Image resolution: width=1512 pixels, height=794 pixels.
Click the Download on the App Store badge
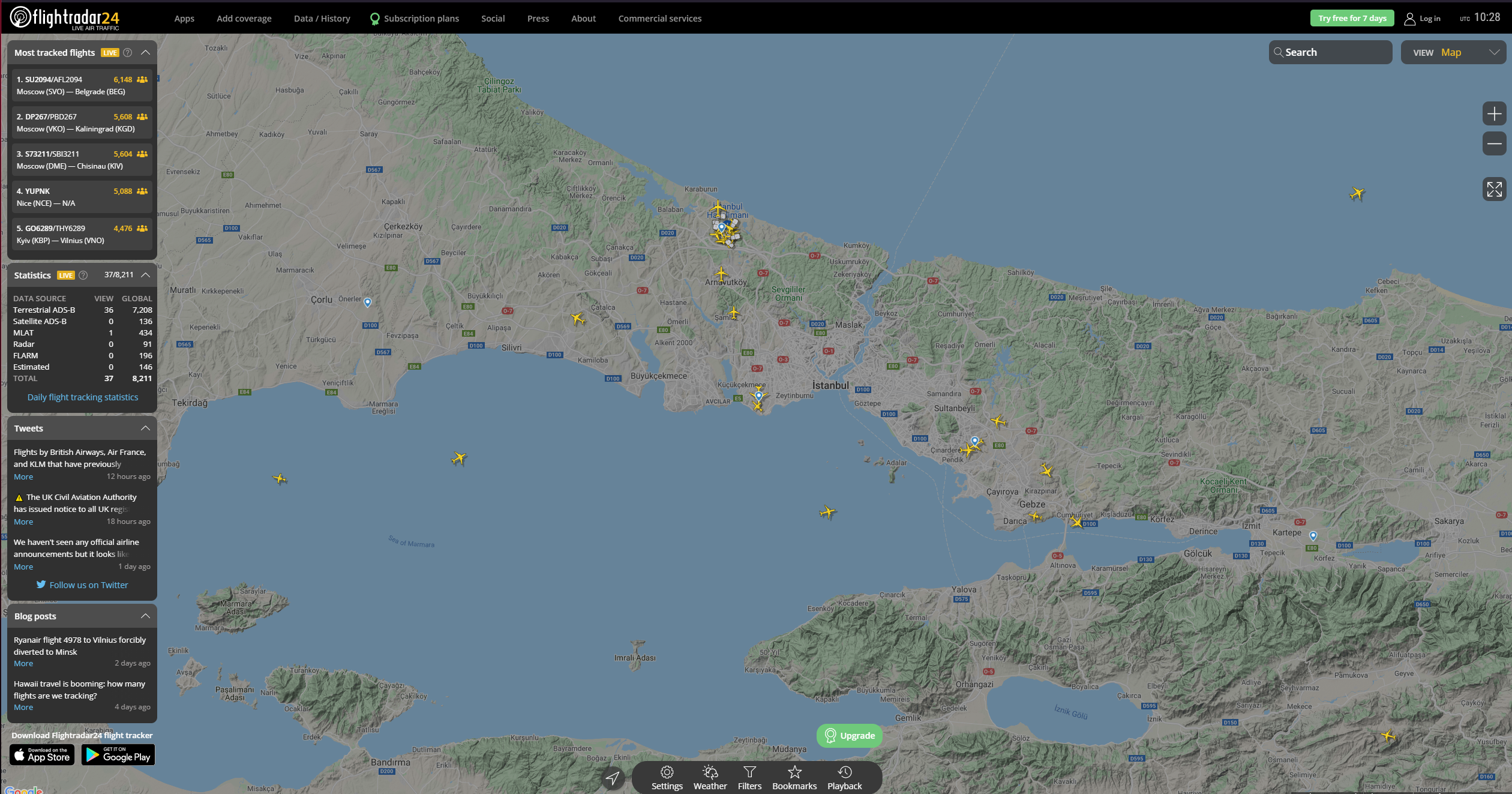click(x=42, y=754)
